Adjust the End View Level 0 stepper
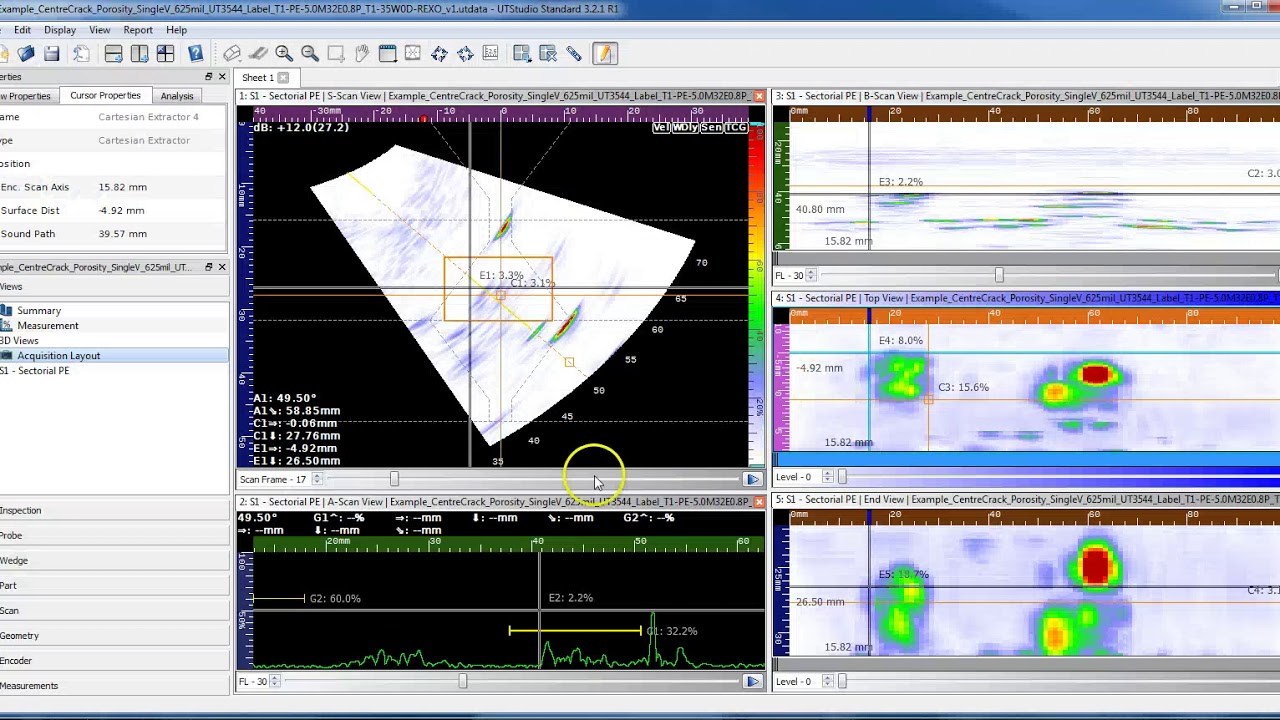This screenshot has width=1280, height=720. pyautogui.click(x=827, y=681)
